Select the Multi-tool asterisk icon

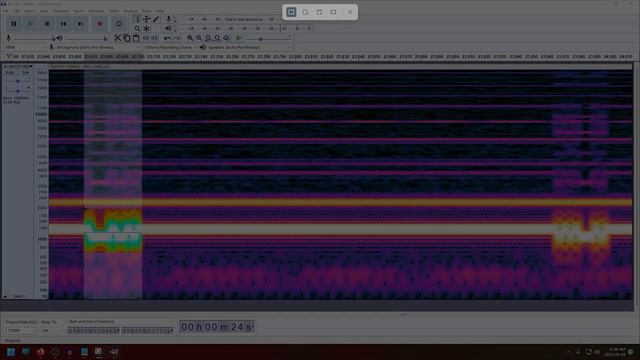[x=147, y=29]
